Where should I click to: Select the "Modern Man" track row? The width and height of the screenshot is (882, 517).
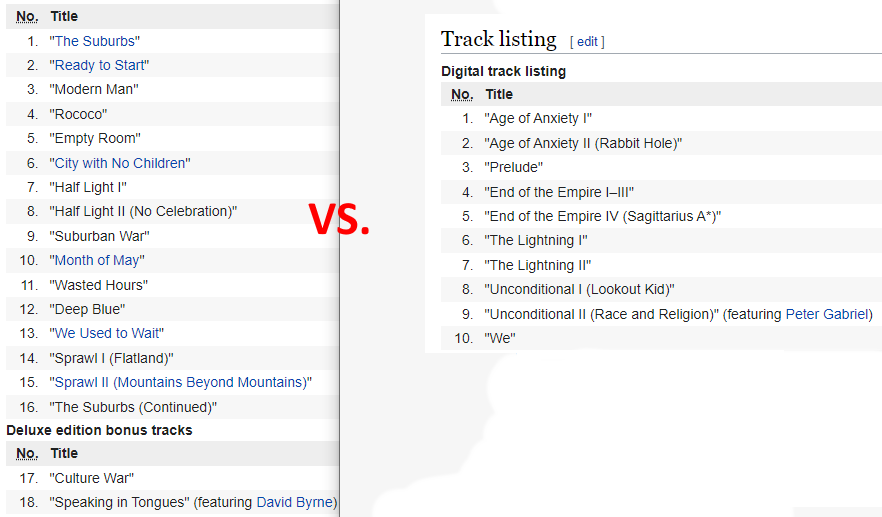(x=173, y=89)
